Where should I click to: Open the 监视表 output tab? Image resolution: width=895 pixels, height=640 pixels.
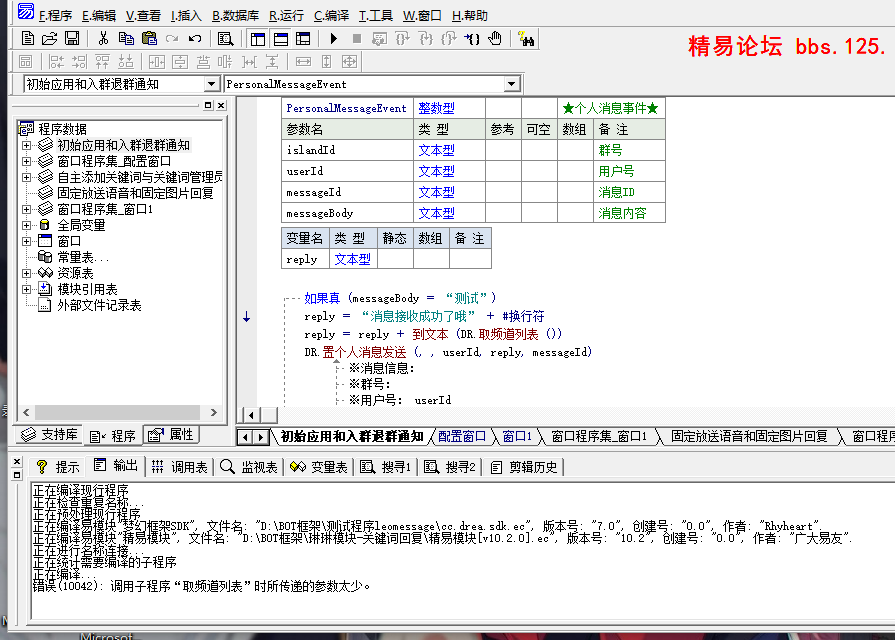tap(248, 467)
